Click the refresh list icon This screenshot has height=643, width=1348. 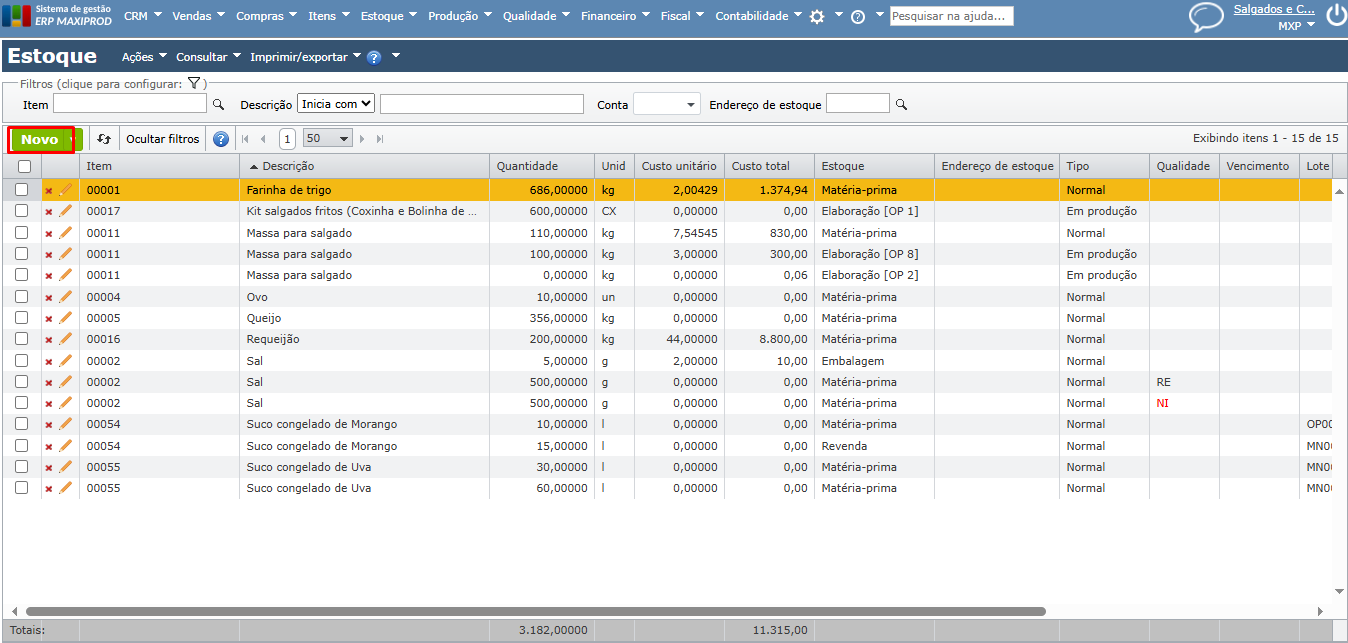click(104, 139)
